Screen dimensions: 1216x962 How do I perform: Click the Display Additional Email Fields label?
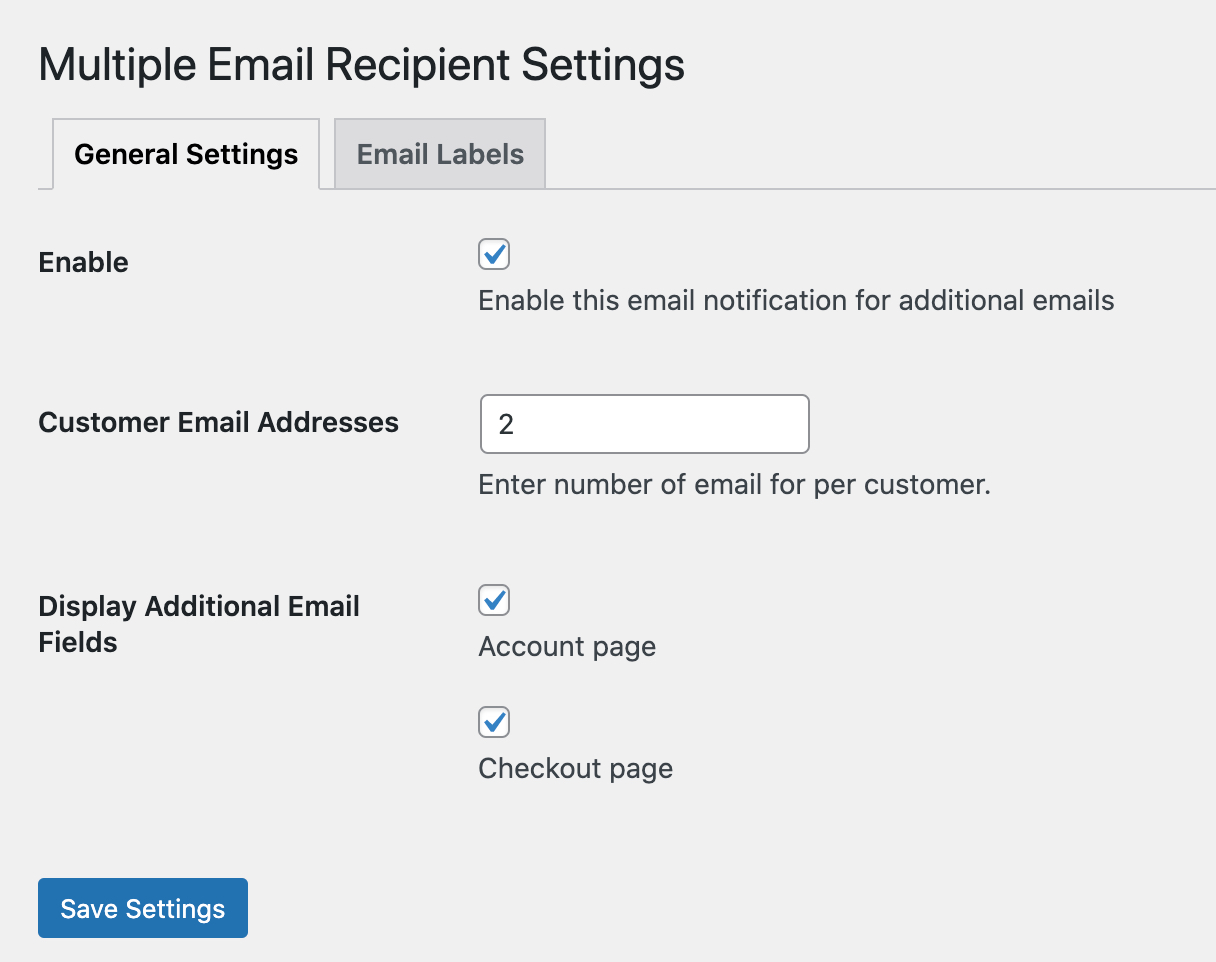[199, 624]
